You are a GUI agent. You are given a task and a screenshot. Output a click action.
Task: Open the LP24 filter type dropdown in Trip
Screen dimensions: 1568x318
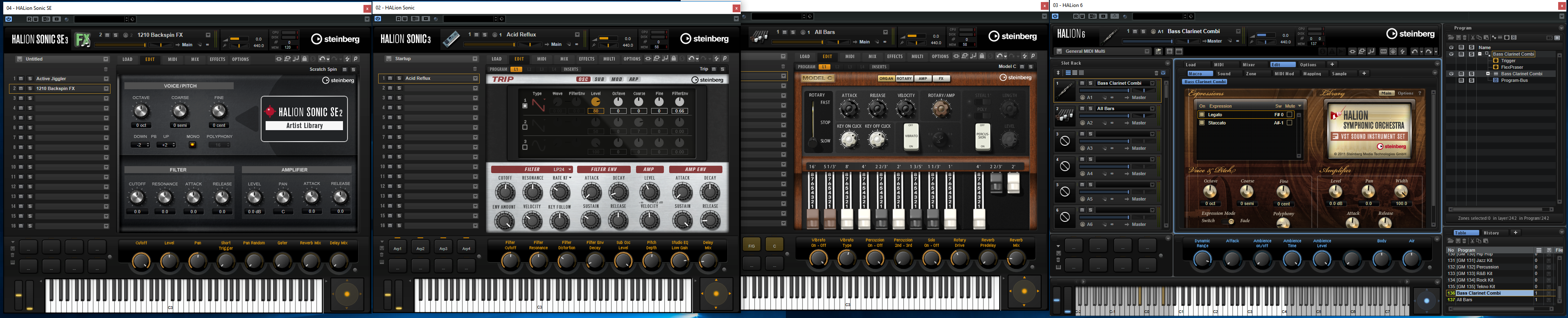[562, 169]
